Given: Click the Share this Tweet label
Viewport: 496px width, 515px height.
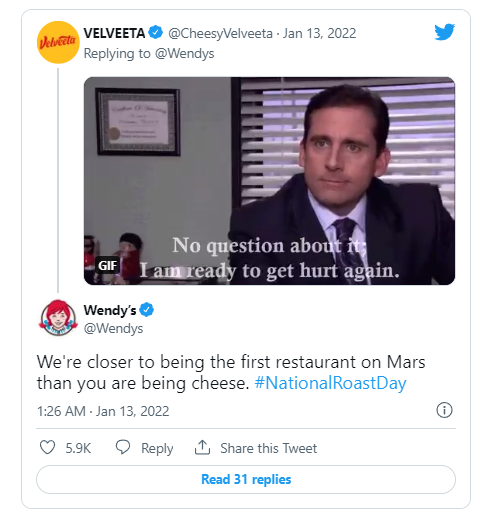Looking at the screenshot, I should click(269, 448).
